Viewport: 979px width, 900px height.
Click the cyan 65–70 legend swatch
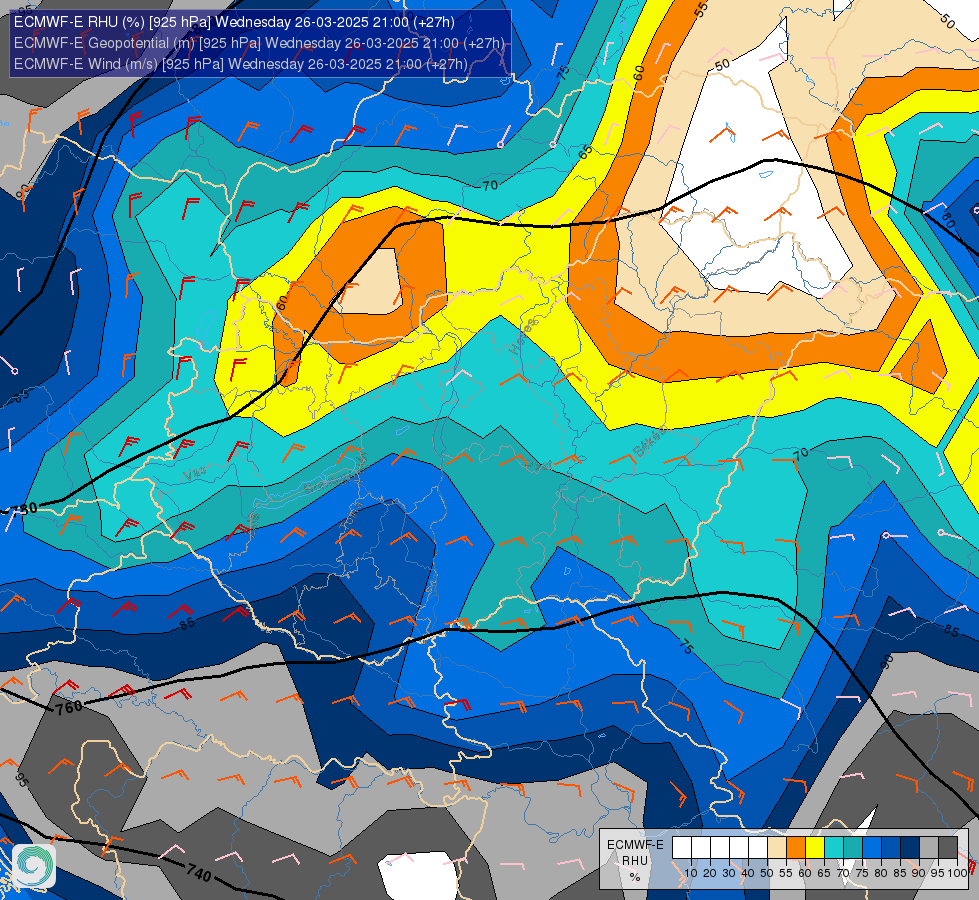[x=834, y=848]
